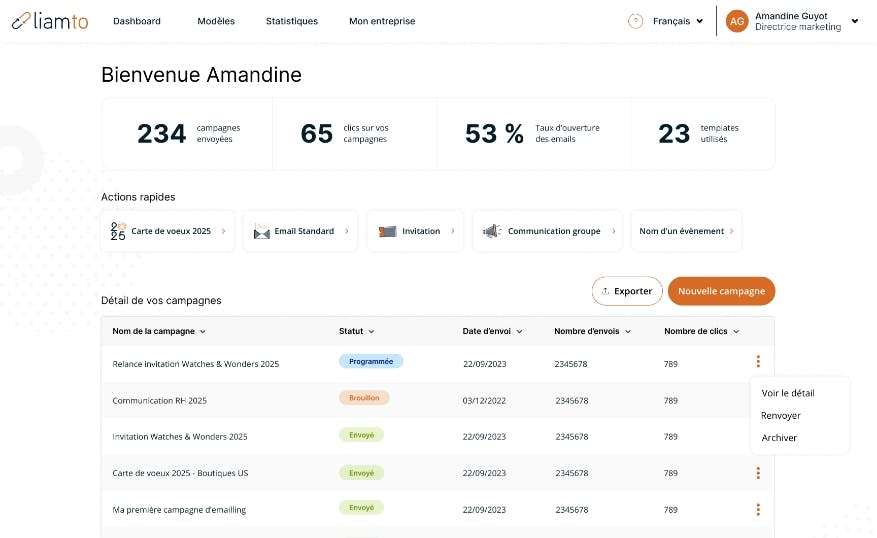877x538 pixels.
Task: Click Envoyé badge for Invitation Watches & Wonders
Action: 361,435
